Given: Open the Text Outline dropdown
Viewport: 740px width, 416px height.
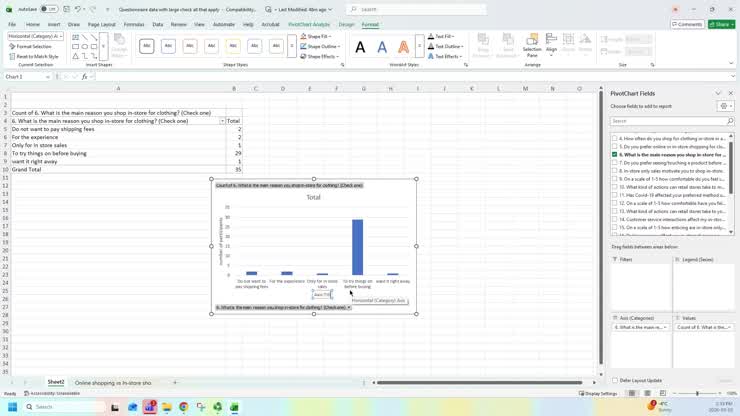Looking at the screenshot, I should pyautogui.click(x=446, y=46).
